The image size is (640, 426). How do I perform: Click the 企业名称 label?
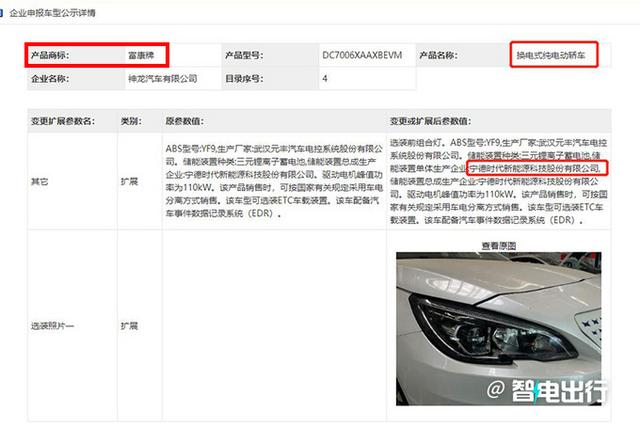[50, 78]
